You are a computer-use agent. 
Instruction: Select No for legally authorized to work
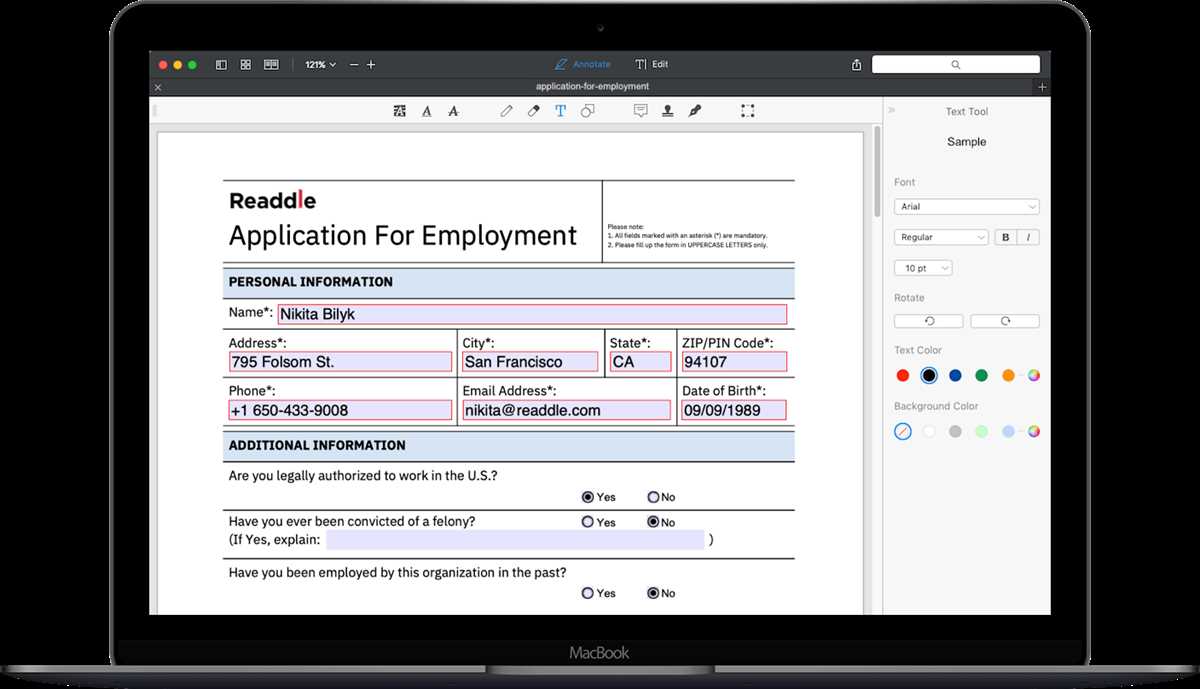pos(653,497)
